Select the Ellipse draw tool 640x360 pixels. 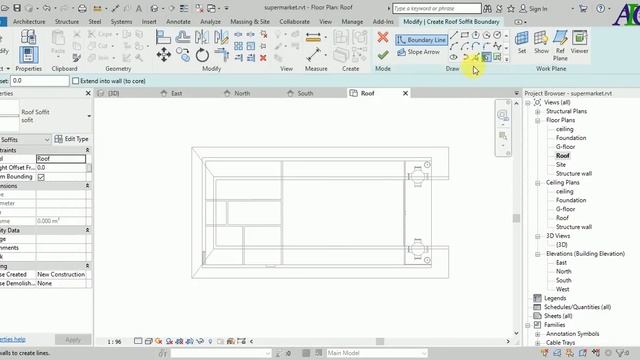pyautogui.click(x=454, y=57)
